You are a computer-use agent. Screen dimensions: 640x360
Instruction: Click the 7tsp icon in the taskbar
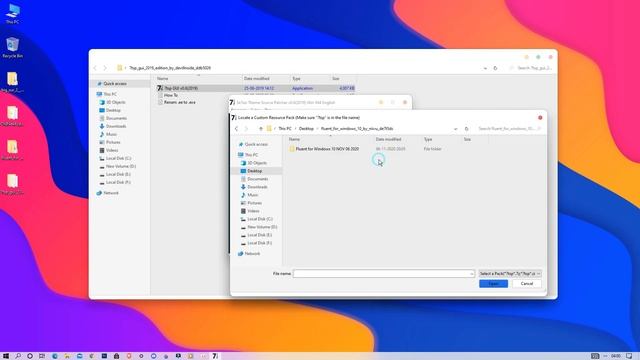pos(215,356)
